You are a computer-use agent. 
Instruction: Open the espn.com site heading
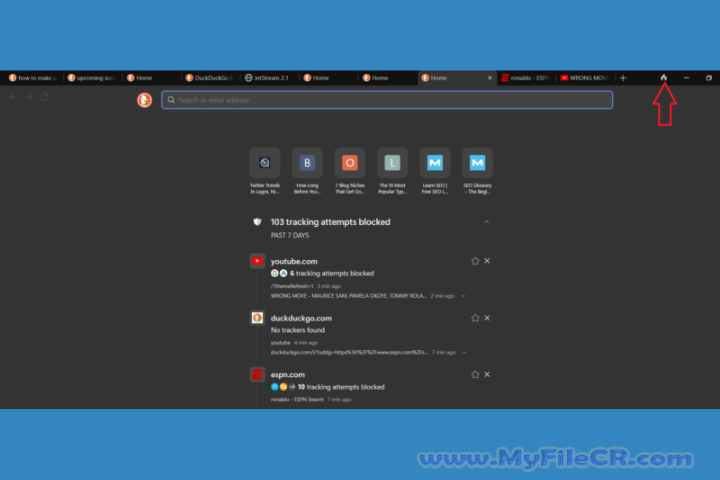[287, 375]
